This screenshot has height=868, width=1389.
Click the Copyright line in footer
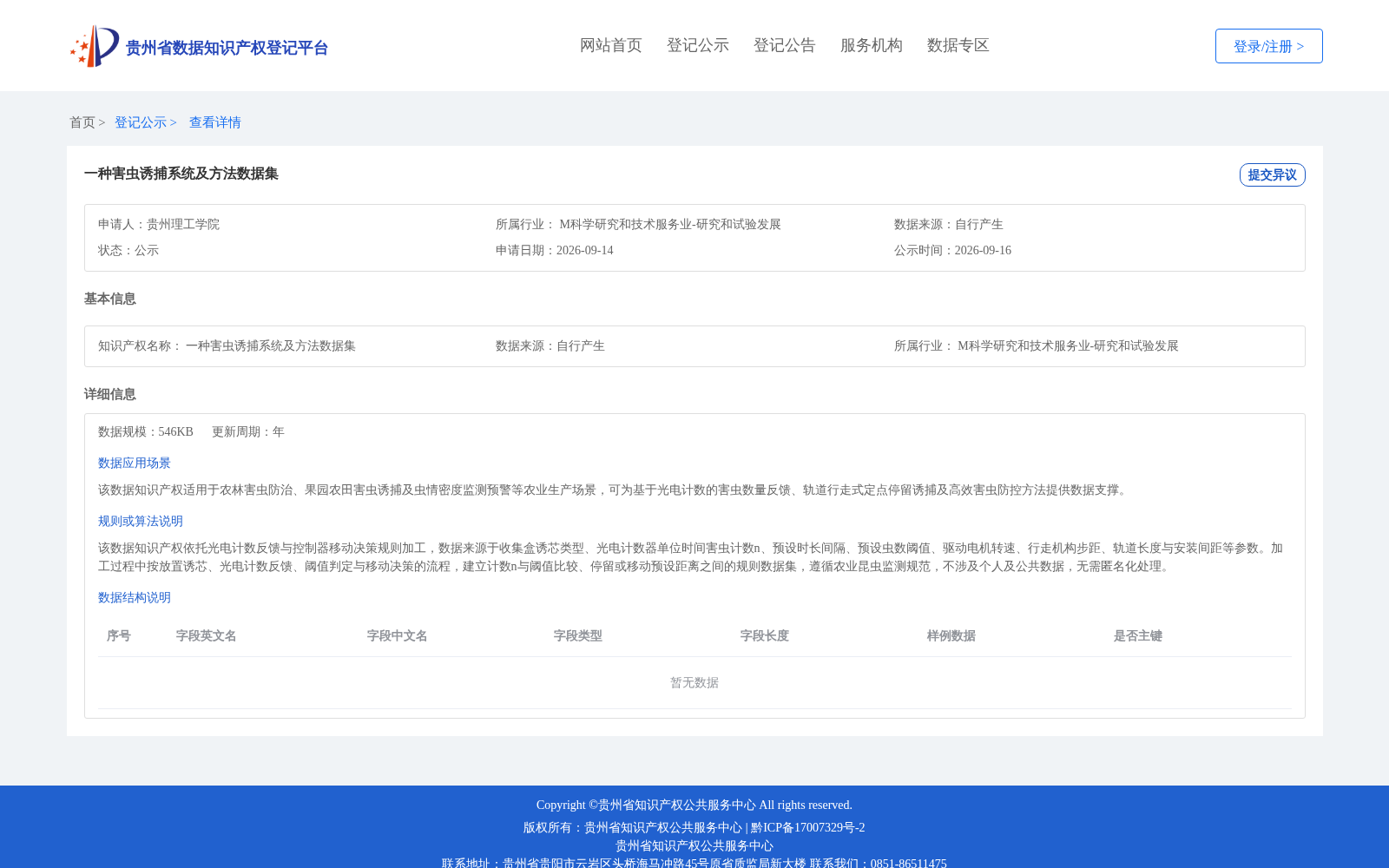point(694,805)
